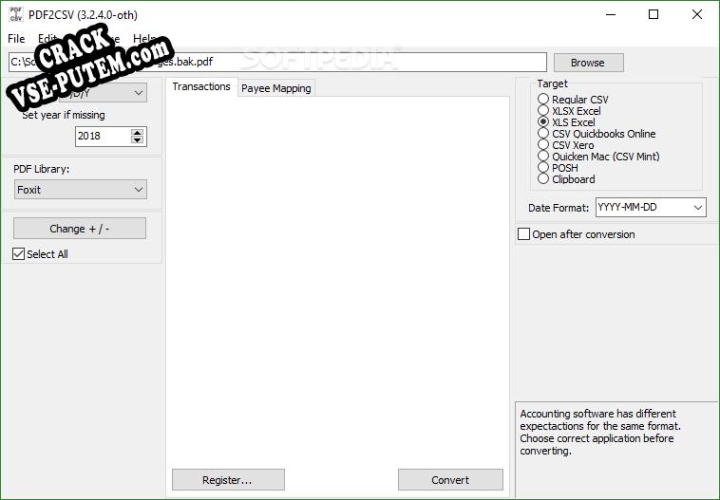This screenshot has width=720, height=500.
Task: Click the Change + / - button
Action: pyautogui.click(x=79, y=228)
